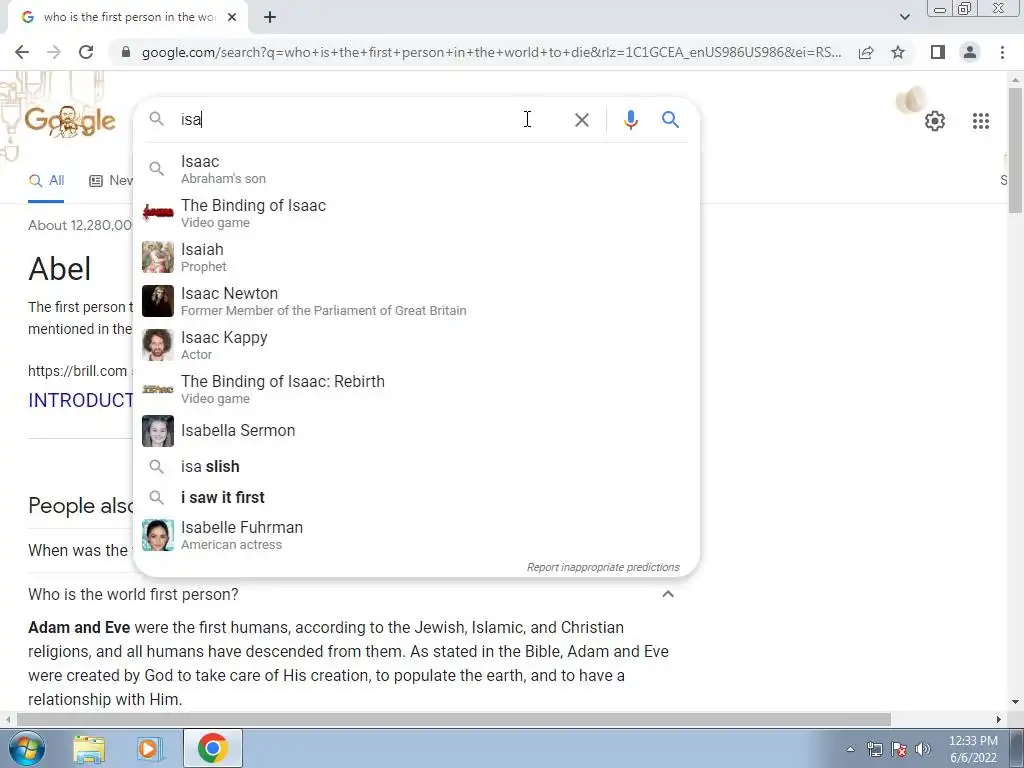Image resolution: width=1024 pixels, height=768 pixels.
Task: Clear the search box with the X
Action: tap(581, 120)
